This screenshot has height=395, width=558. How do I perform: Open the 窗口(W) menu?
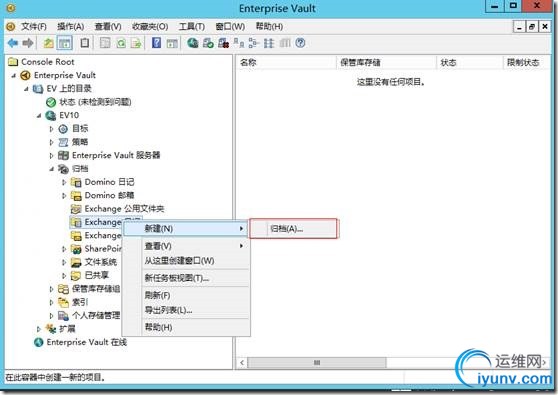coord(230,27)
